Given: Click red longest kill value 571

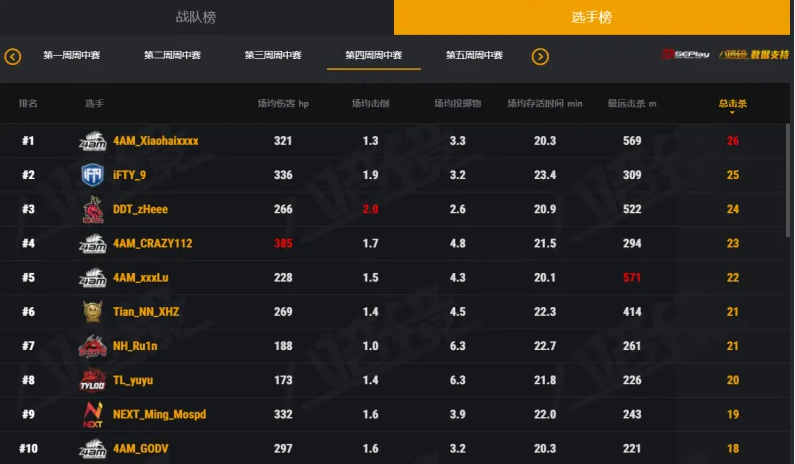Looking at the screenshot, I should [632, 278].
